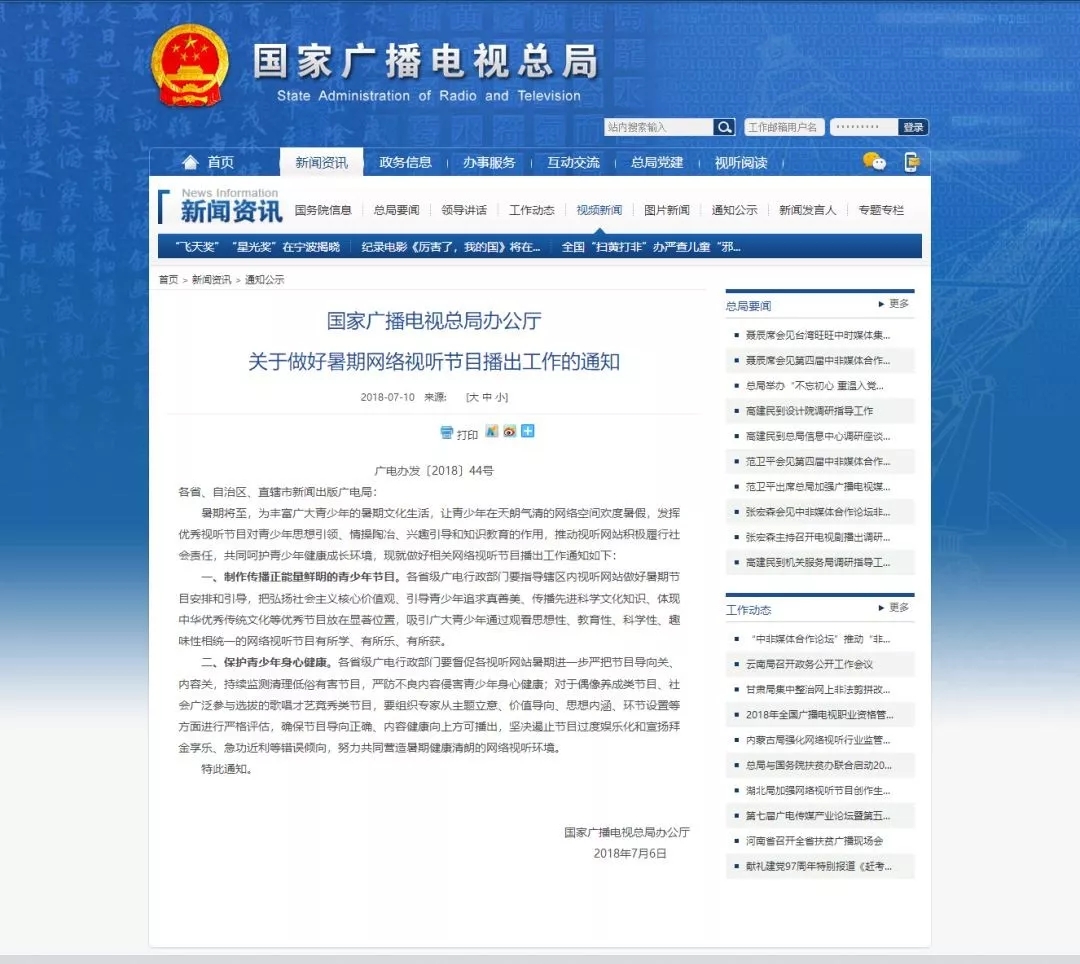Focus the 工作邮箱用户名 field
1080x964 pixels.
pos(784,127)
